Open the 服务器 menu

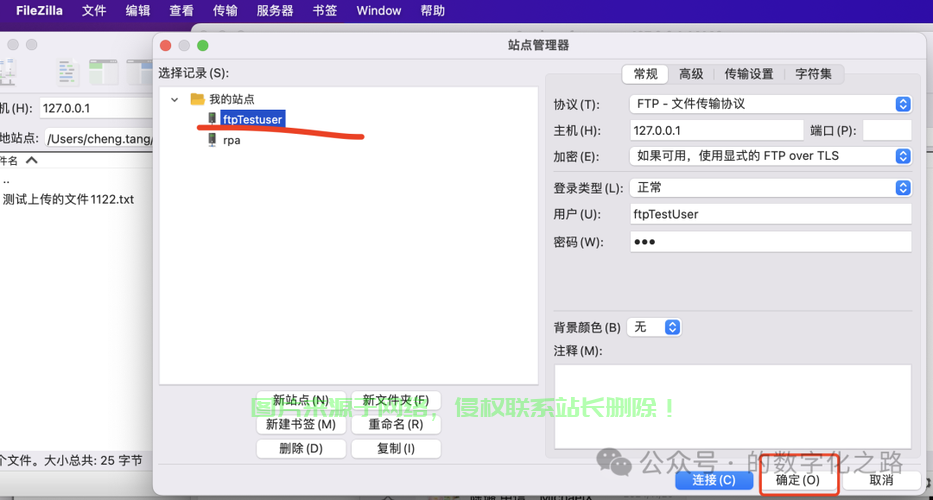click(275, 11)
